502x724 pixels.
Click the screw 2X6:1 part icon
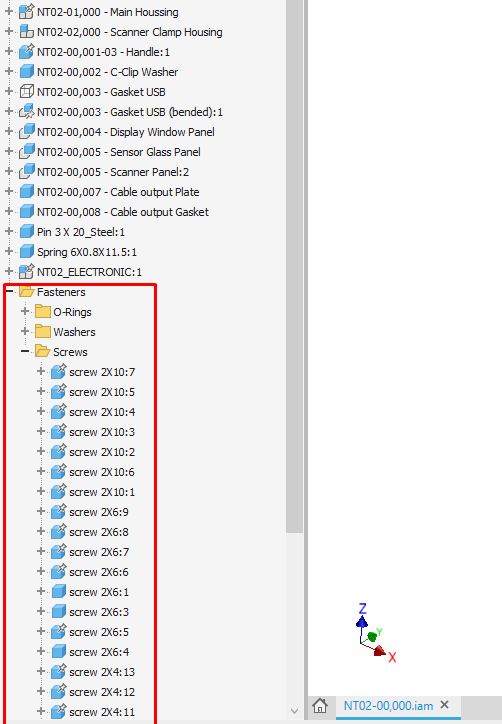pyautogui.click(x=59, y=591)
